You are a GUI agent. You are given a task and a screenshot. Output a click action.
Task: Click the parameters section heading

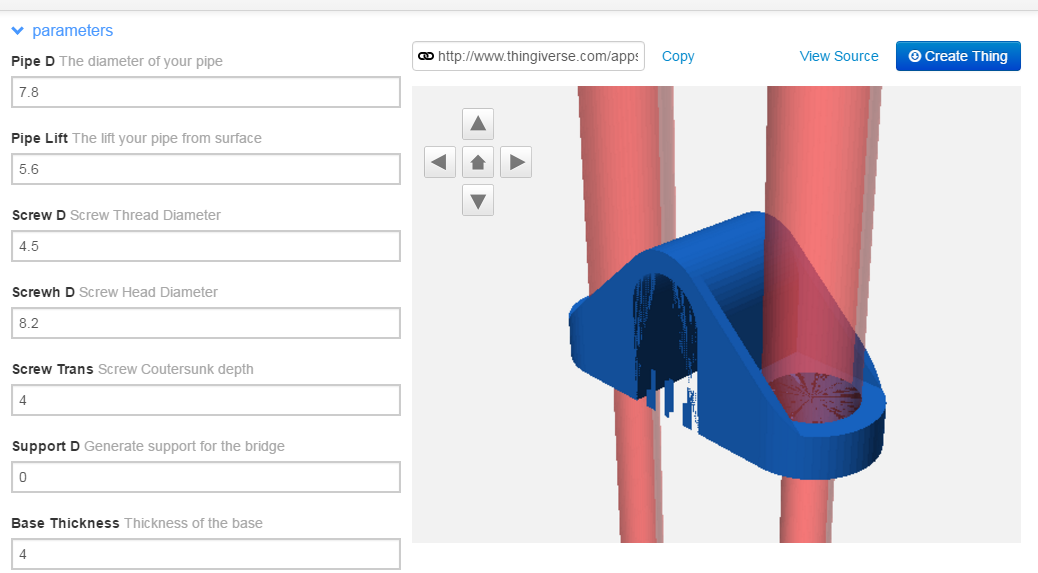tap(72, 30)
